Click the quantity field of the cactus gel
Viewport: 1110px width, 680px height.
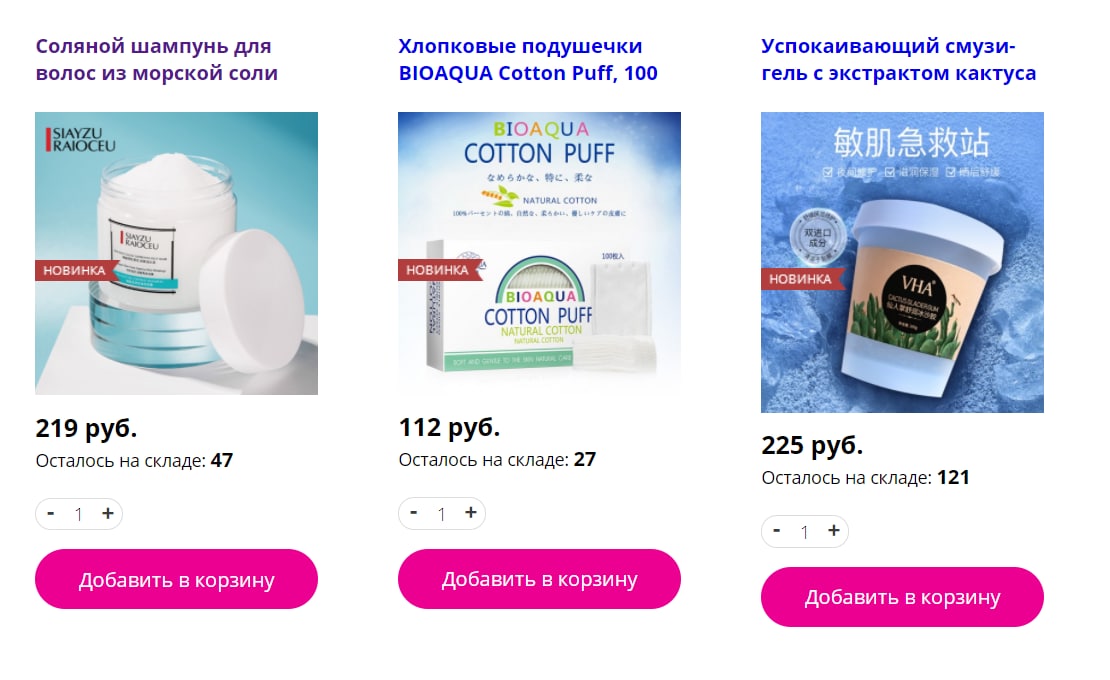click(x=805, y=532)
